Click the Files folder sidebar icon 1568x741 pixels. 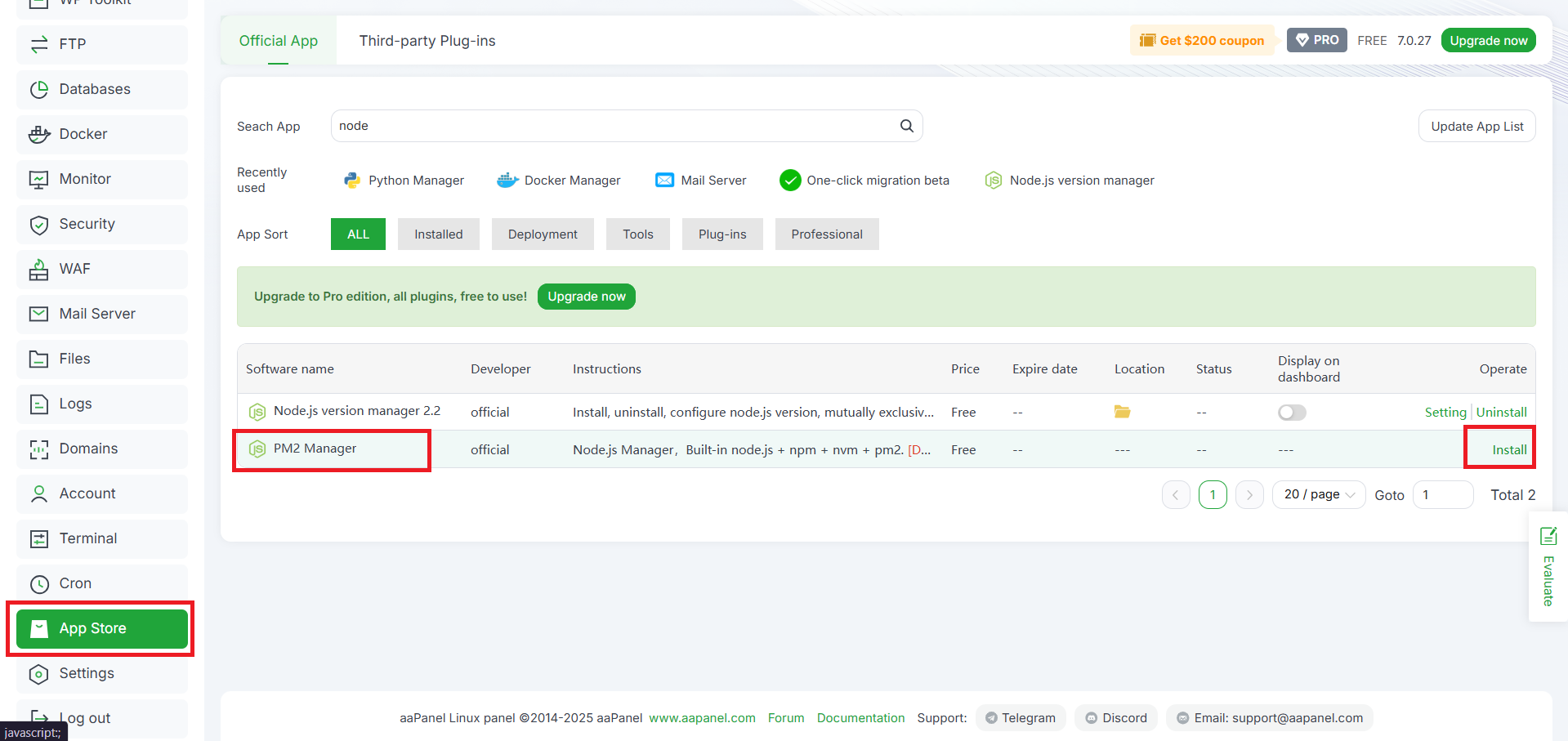point(39,359)
